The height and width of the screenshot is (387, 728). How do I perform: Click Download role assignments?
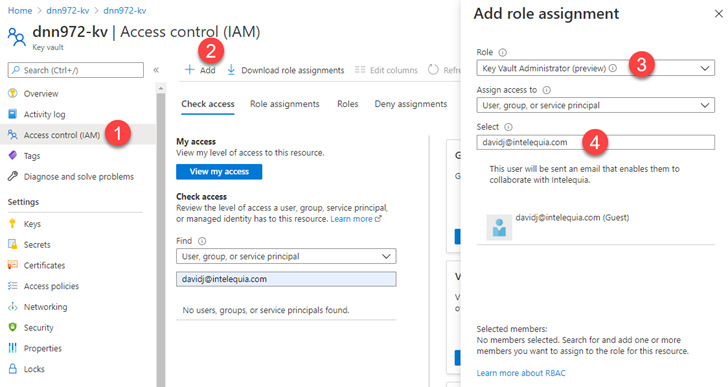tap(286, 70)
